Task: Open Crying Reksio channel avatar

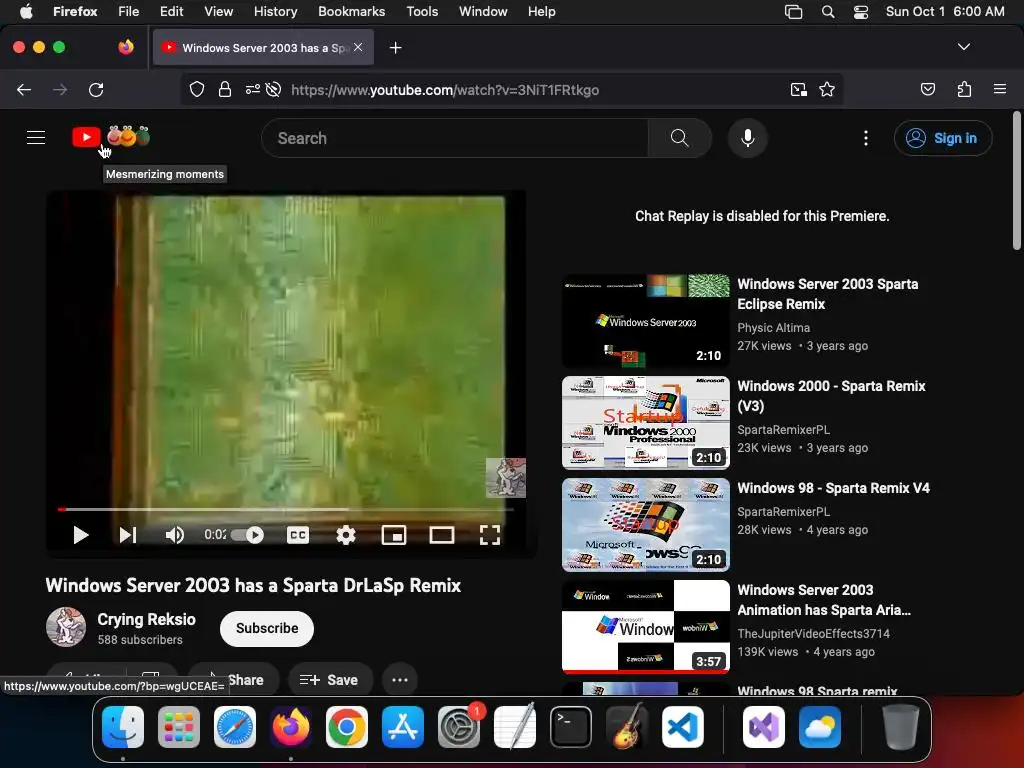Action: click(x=66, y=627)
